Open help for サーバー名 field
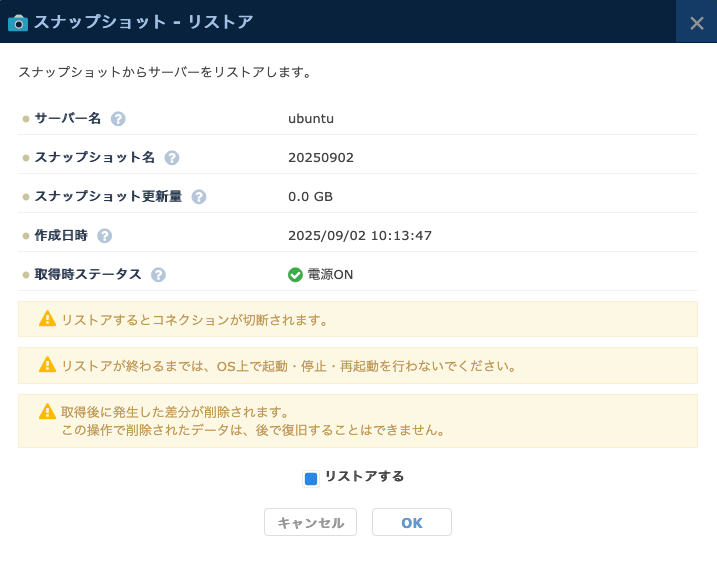 click(x=118, y=119)
